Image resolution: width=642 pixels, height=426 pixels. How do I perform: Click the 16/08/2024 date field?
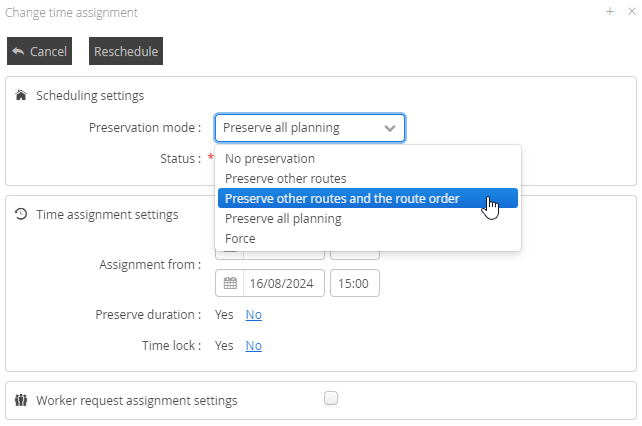pyautogui.click(x=282, y=283)
